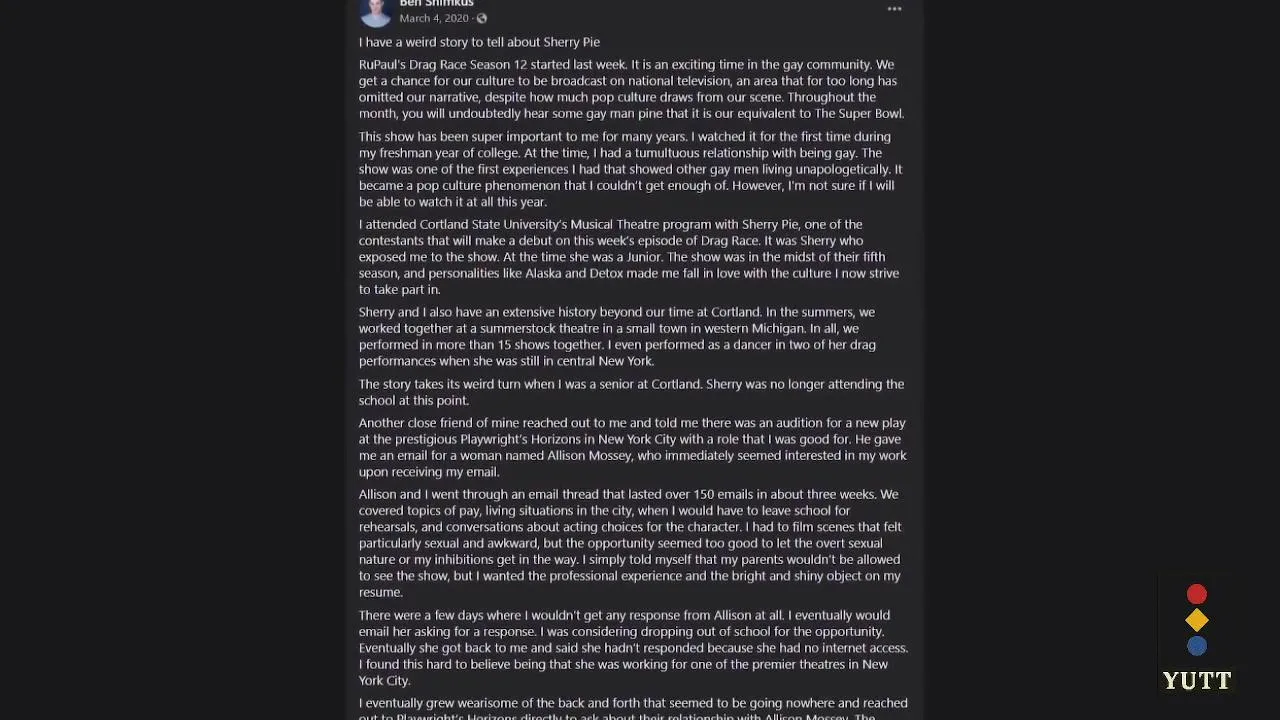Click the globe public-privacy icon

482,19
